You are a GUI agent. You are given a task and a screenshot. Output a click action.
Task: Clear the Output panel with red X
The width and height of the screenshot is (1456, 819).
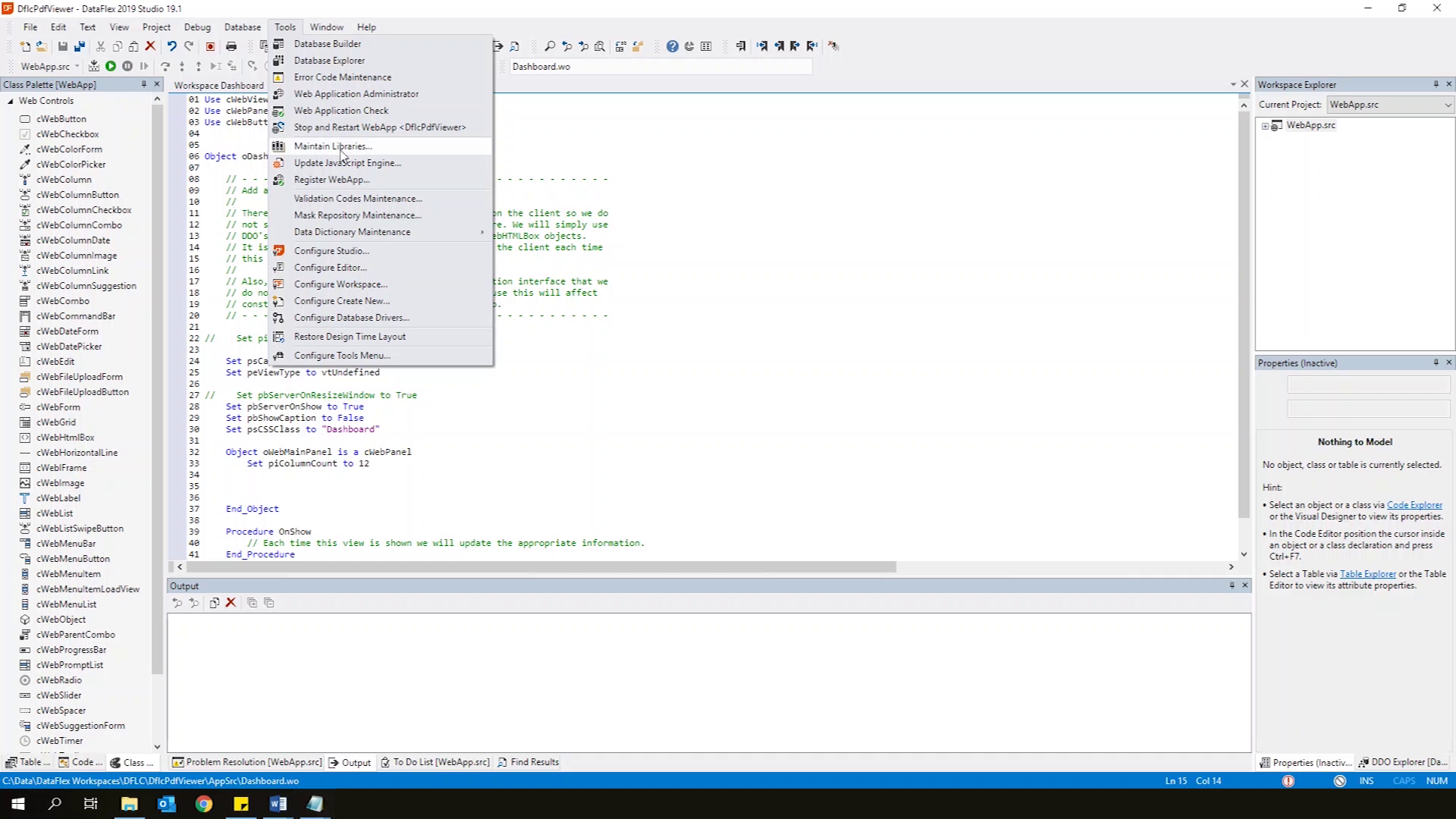[x=231, y=603]
